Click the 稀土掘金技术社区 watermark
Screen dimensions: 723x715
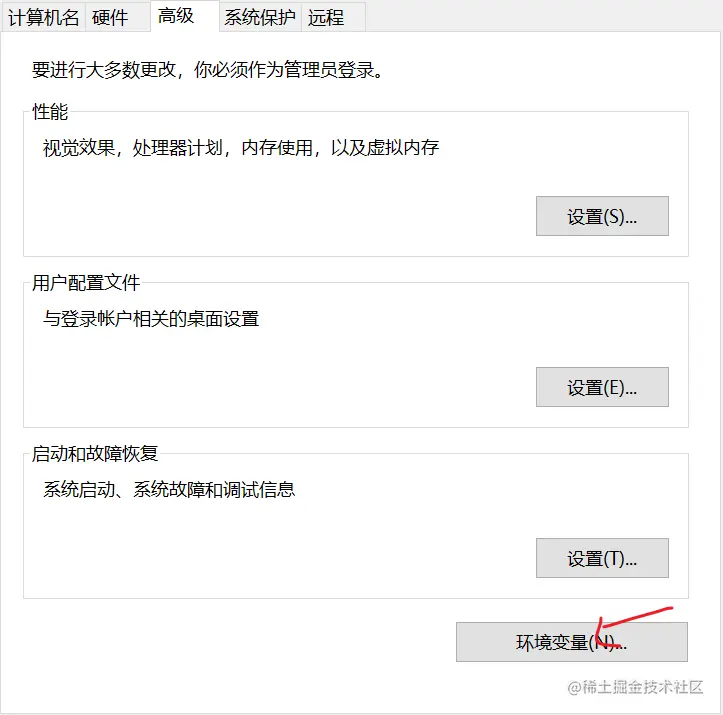(x=635, y=687)
